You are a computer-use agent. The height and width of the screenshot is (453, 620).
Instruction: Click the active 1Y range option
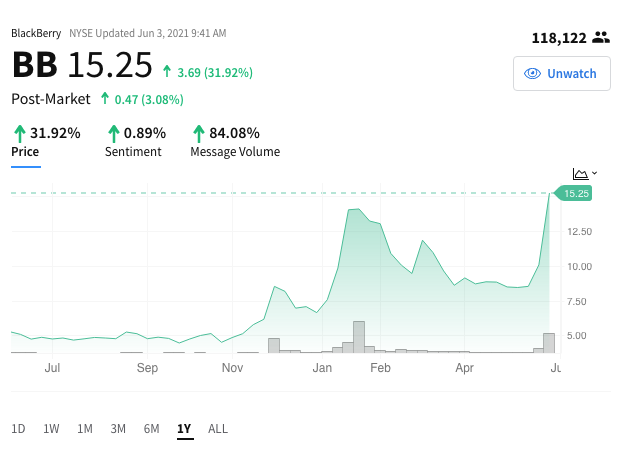(184, 429)
